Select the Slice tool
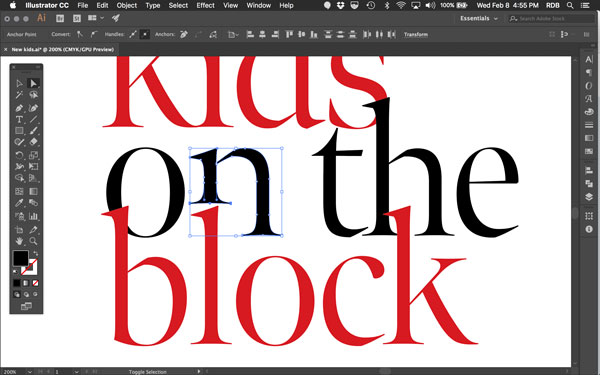600x375 pixels. tap(33, 230)
